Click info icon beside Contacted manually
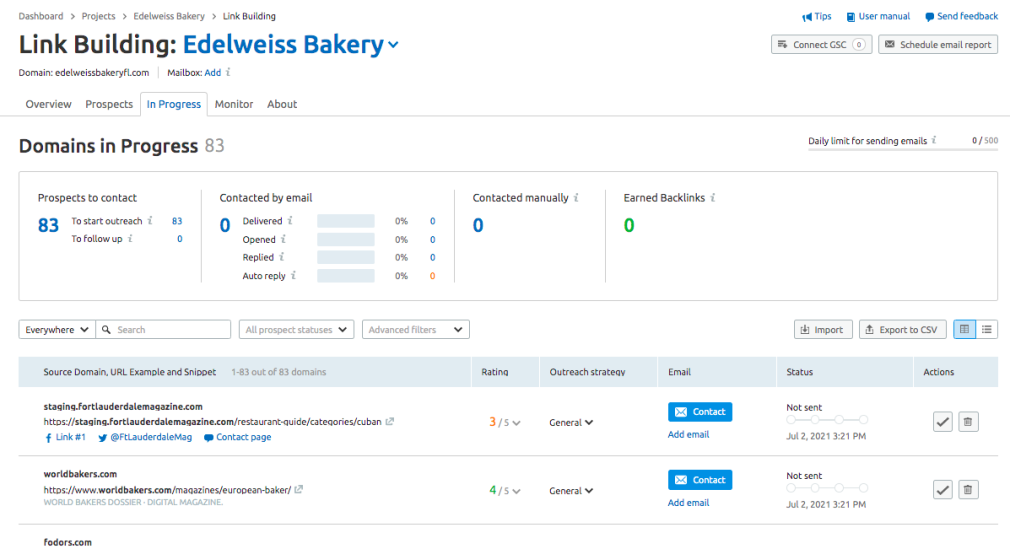1010x549 pixels. coord(577,198)
